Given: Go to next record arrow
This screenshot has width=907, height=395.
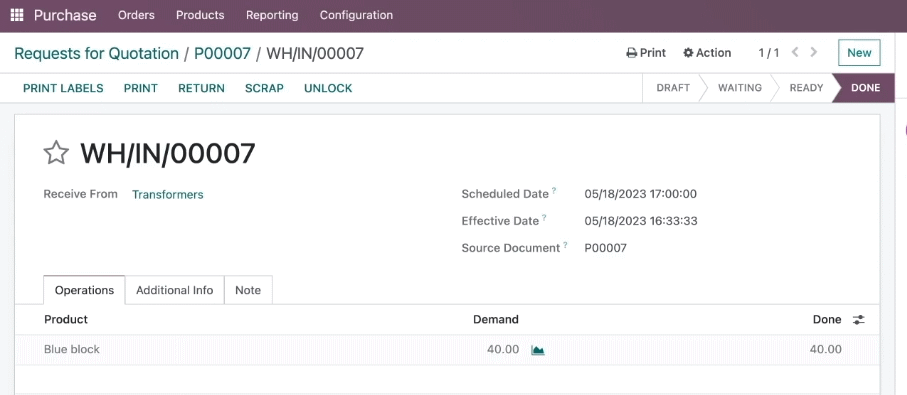Looking at the screenshot, I should click(x=814, y=53).
